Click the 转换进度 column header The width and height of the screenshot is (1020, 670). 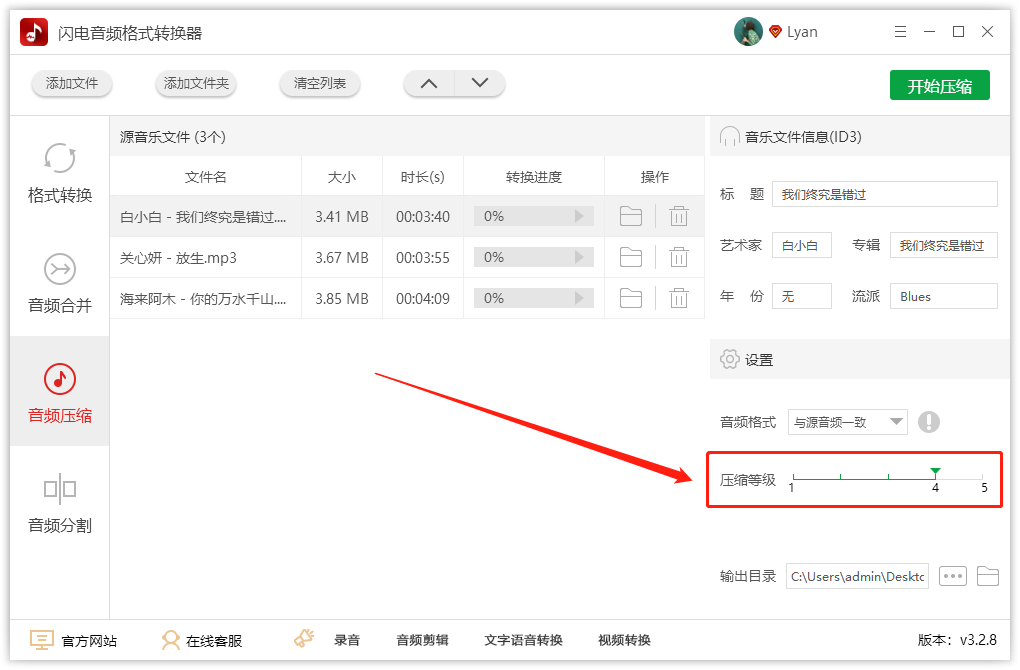point(533,176)
